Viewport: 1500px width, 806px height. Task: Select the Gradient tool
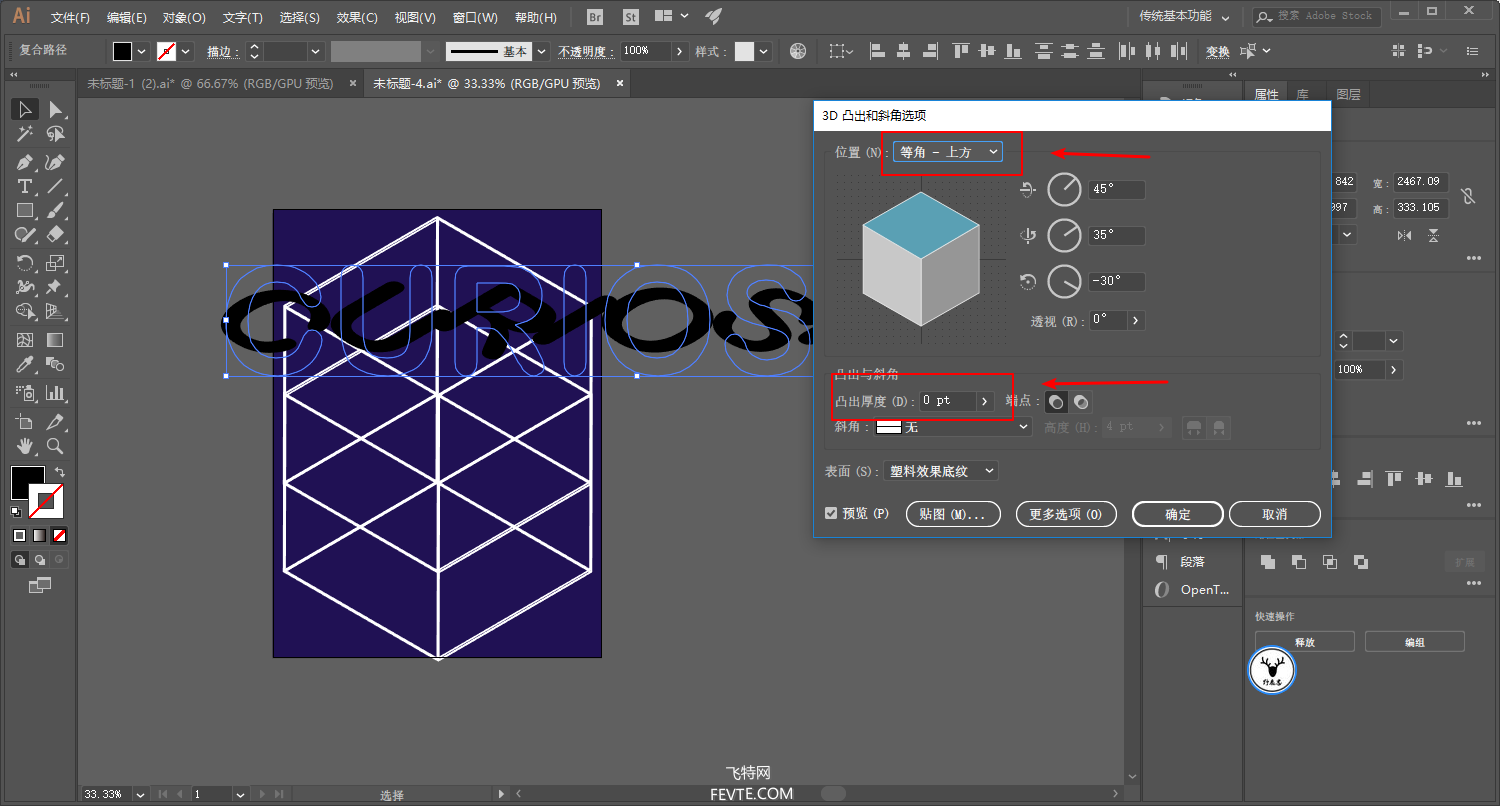coord(55,341)
